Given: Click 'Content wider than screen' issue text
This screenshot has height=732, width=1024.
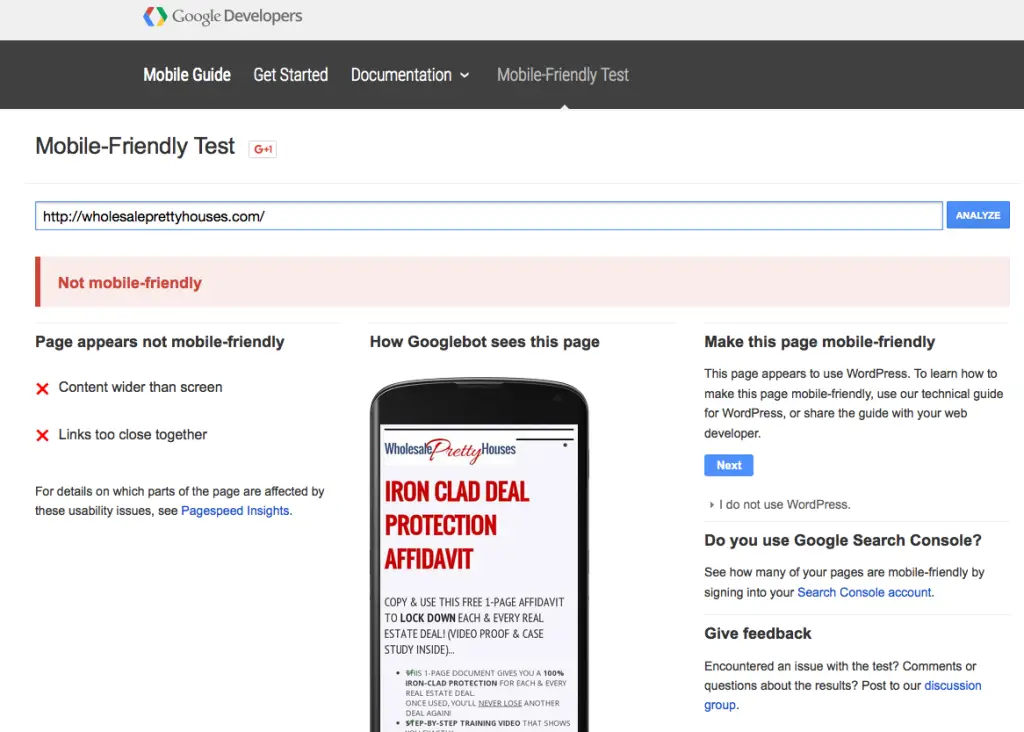Looking at the screenshot, I should click(140, 387).
